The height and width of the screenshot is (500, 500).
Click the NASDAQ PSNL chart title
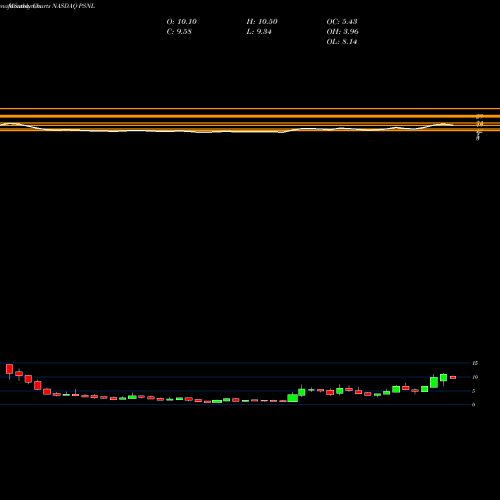(74, 6)
